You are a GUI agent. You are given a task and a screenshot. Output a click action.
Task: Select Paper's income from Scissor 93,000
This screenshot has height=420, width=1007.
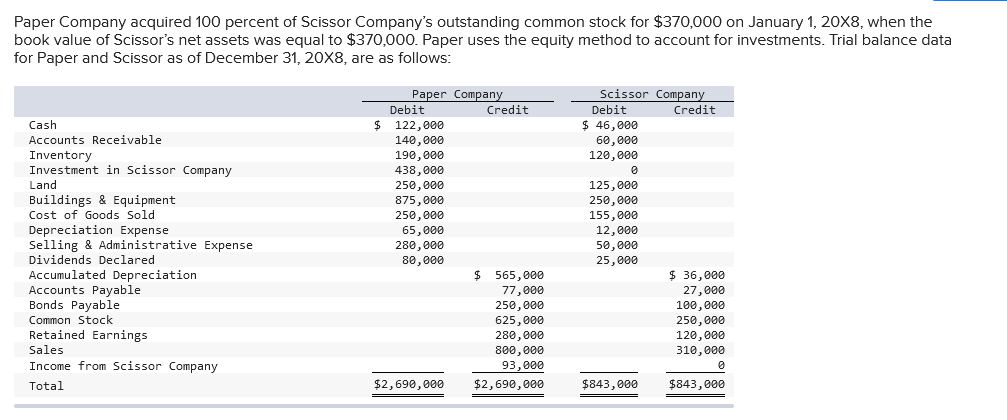click(523, 365)
